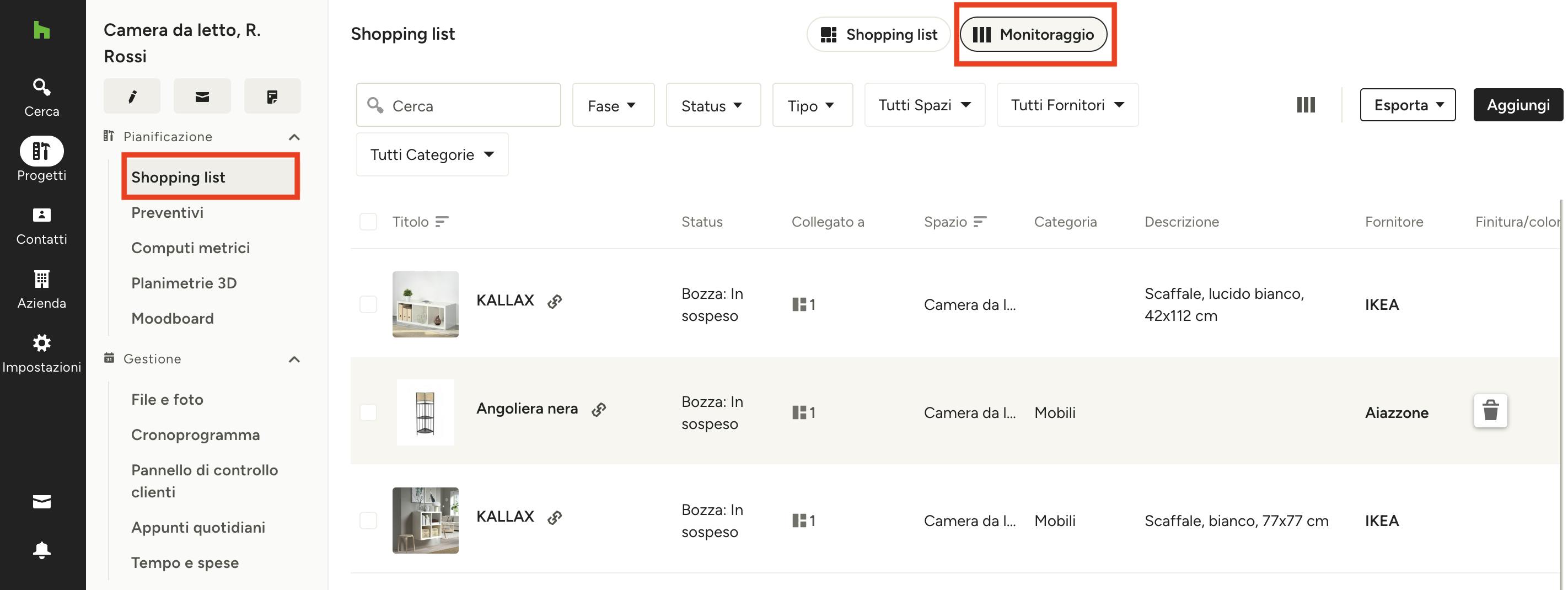1568x590 pixels.
Task: Open Planimetrie 3D in sidebar
Action: click(184, 283)
